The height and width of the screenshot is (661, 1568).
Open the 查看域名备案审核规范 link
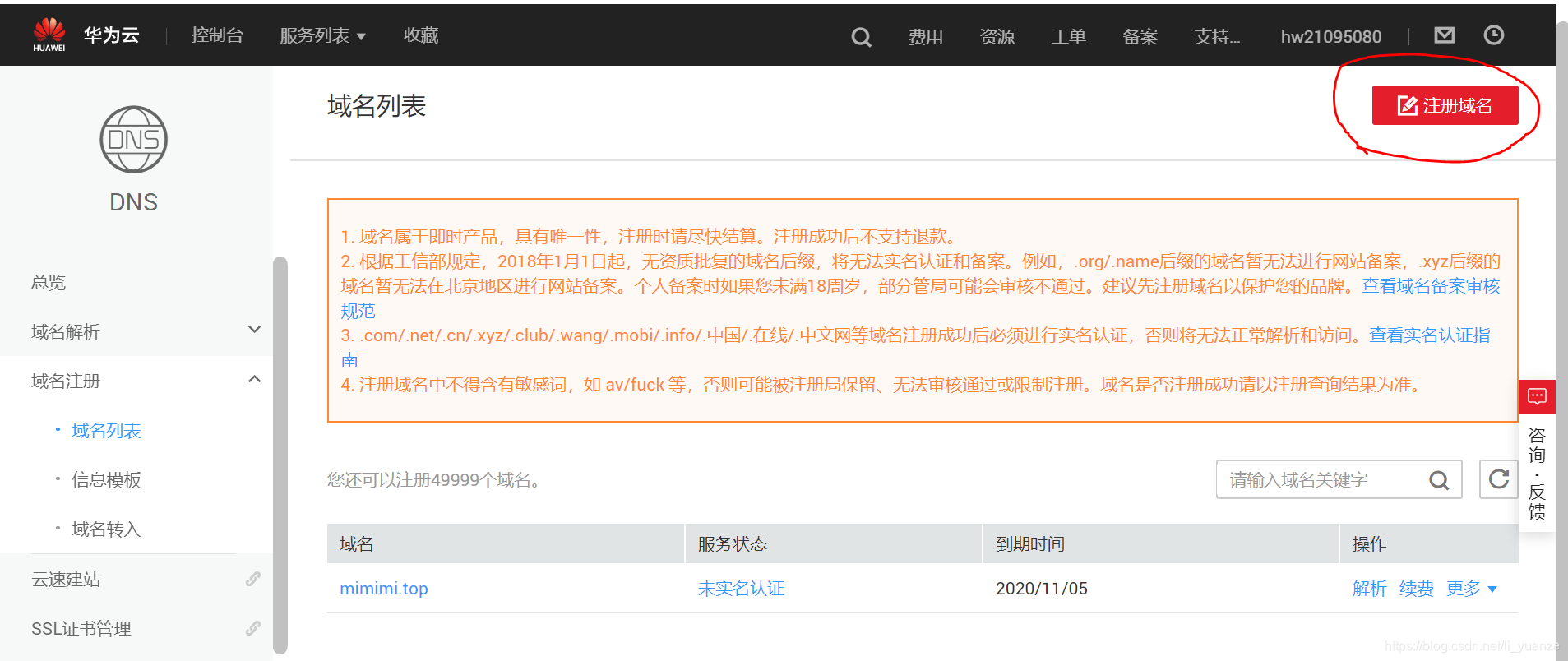(1431, 286)
